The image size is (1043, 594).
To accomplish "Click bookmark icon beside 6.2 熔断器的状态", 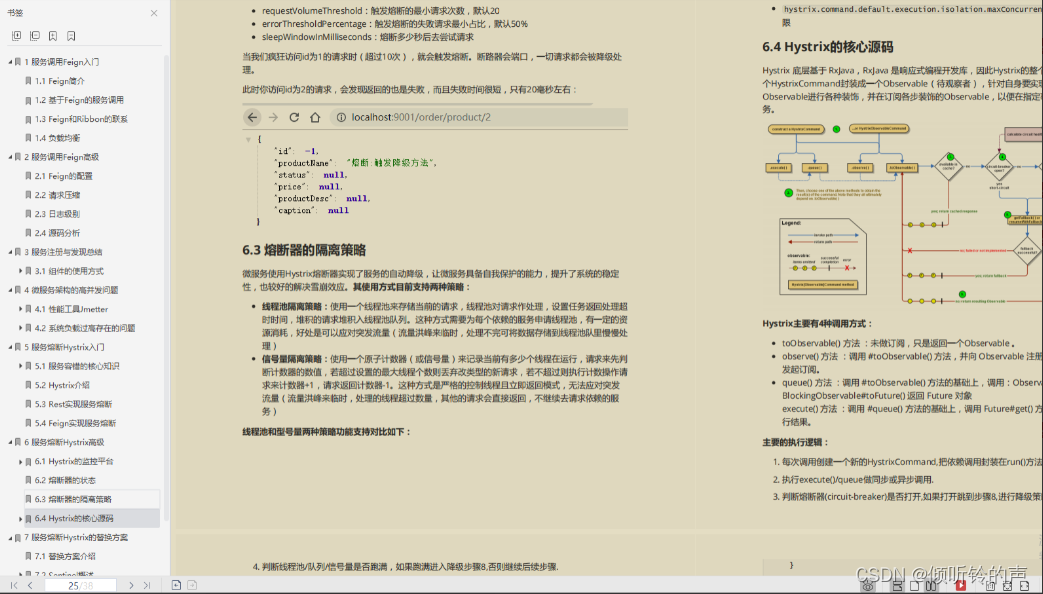I will 28,480.
